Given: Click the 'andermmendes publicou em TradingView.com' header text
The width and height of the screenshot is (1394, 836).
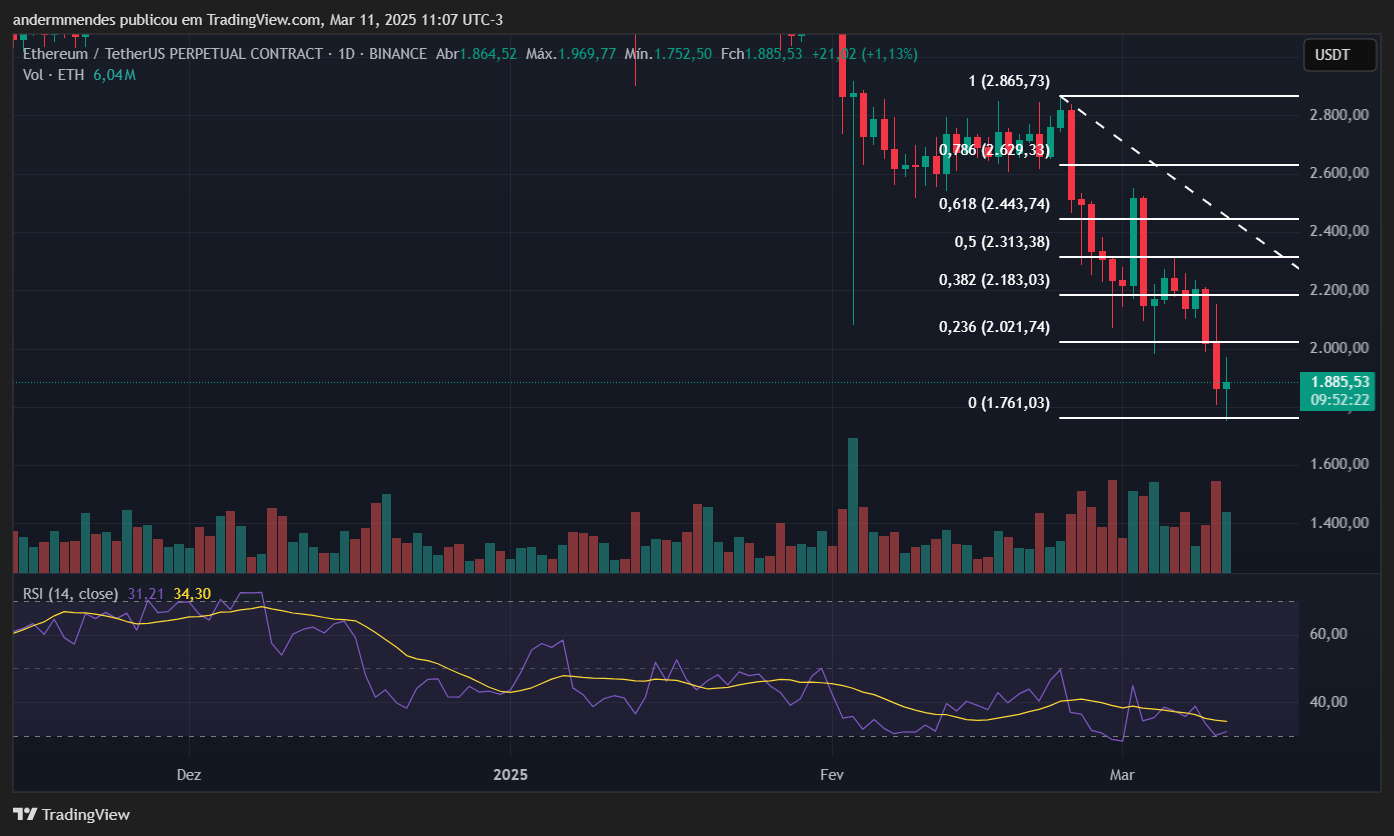Looking at the screenshot, I should 166,20.
